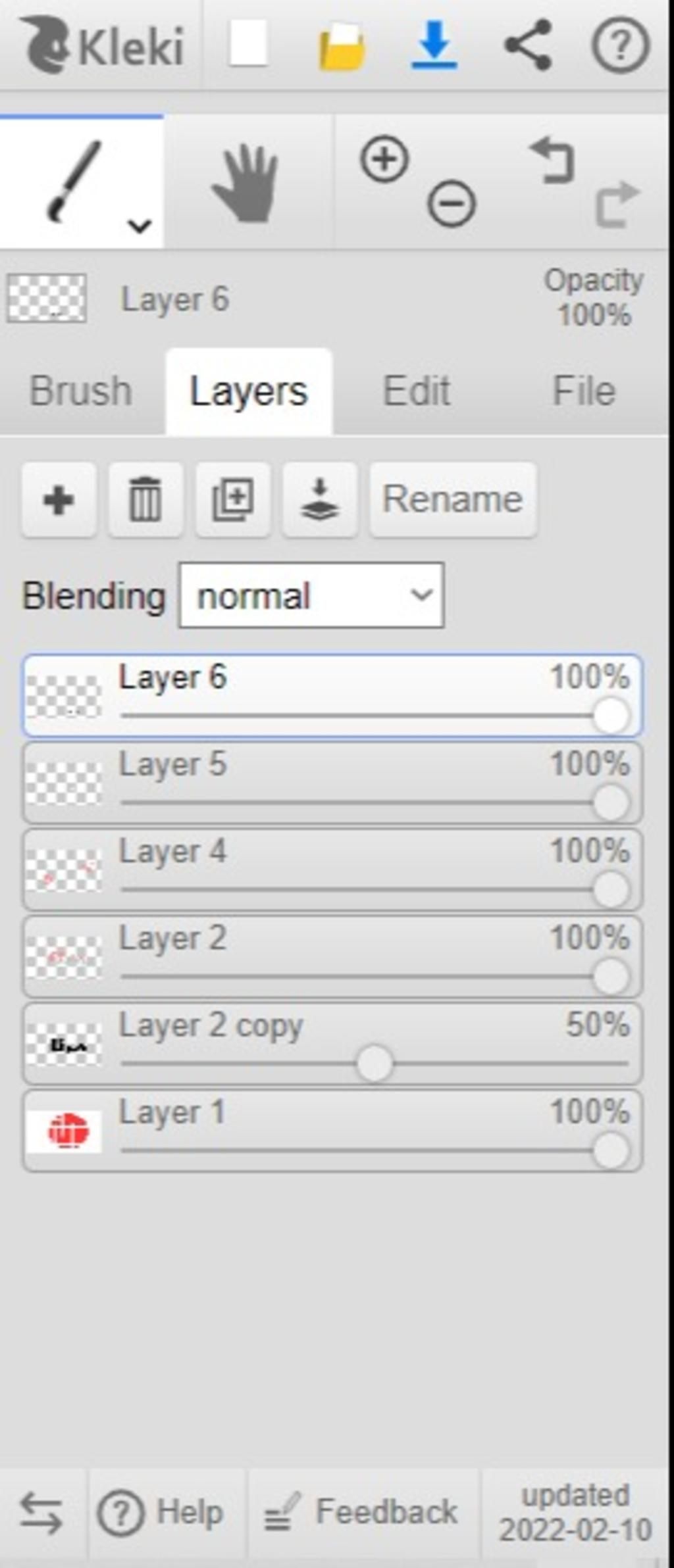Viewport: 674px width, 1568px height.
Task: Click the zoom out icon
Action: pos(452,204)
